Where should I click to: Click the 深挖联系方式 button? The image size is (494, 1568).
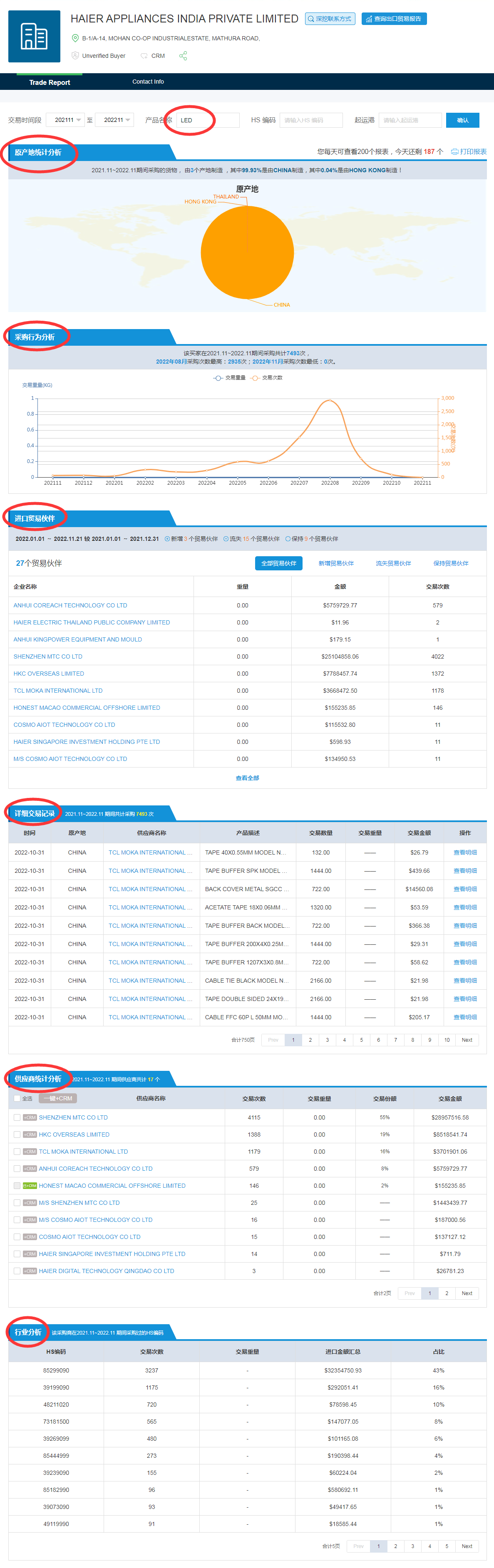pos(330,19)
